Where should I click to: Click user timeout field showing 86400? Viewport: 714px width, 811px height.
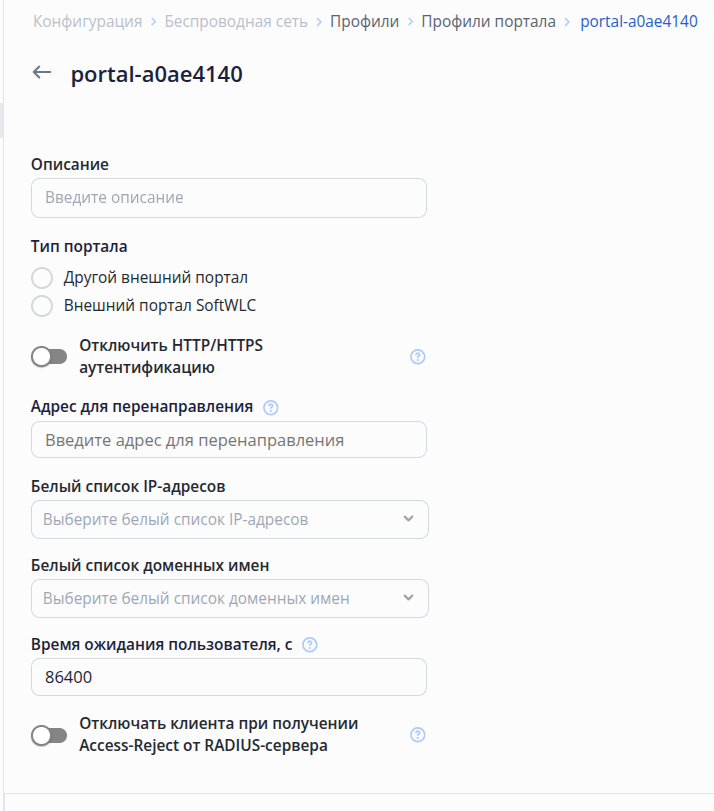229,677
